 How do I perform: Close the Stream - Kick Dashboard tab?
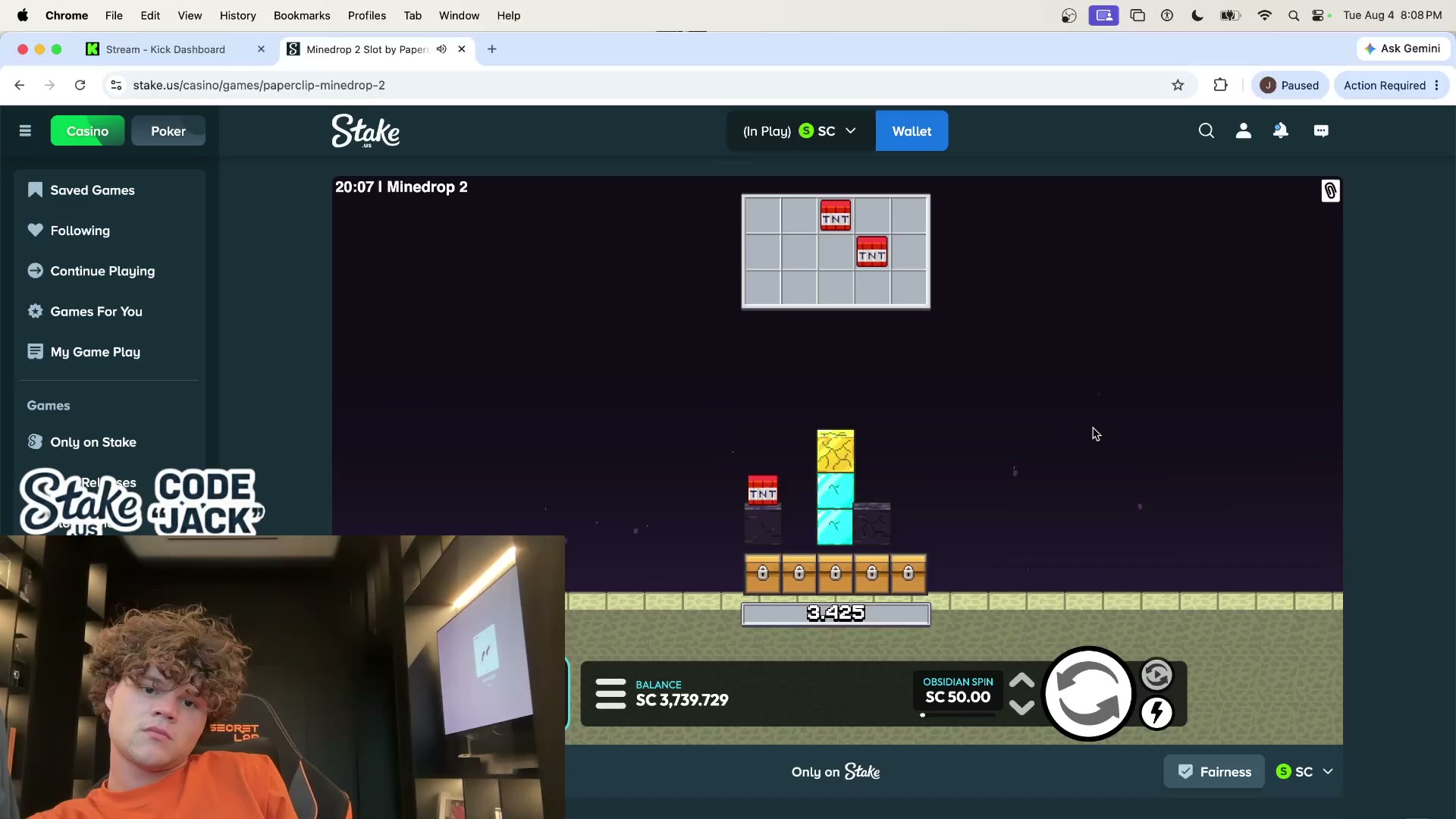261,49
